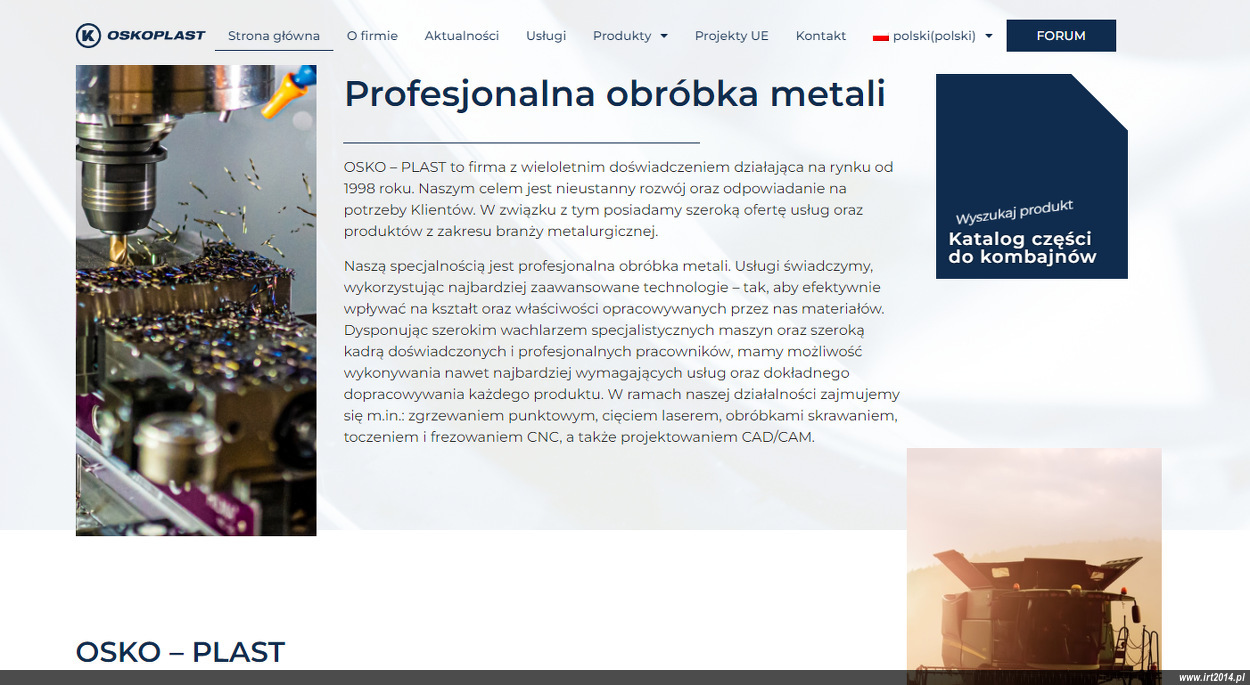1250x685 pixels.
Task: Select Usługi in the top menu
Action: coord(546,36)
